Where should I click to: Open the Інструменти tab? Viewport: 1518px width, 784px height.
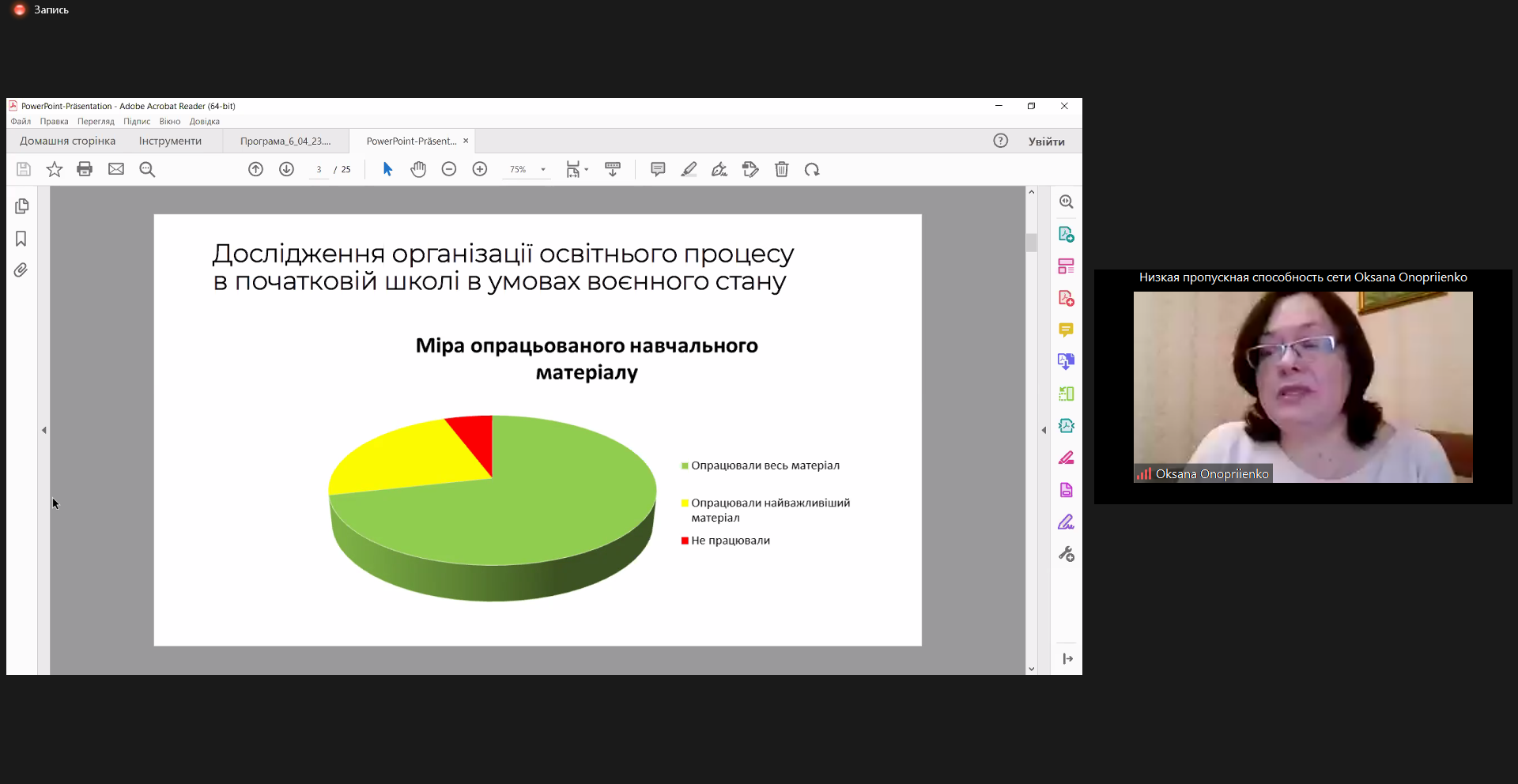170,141
